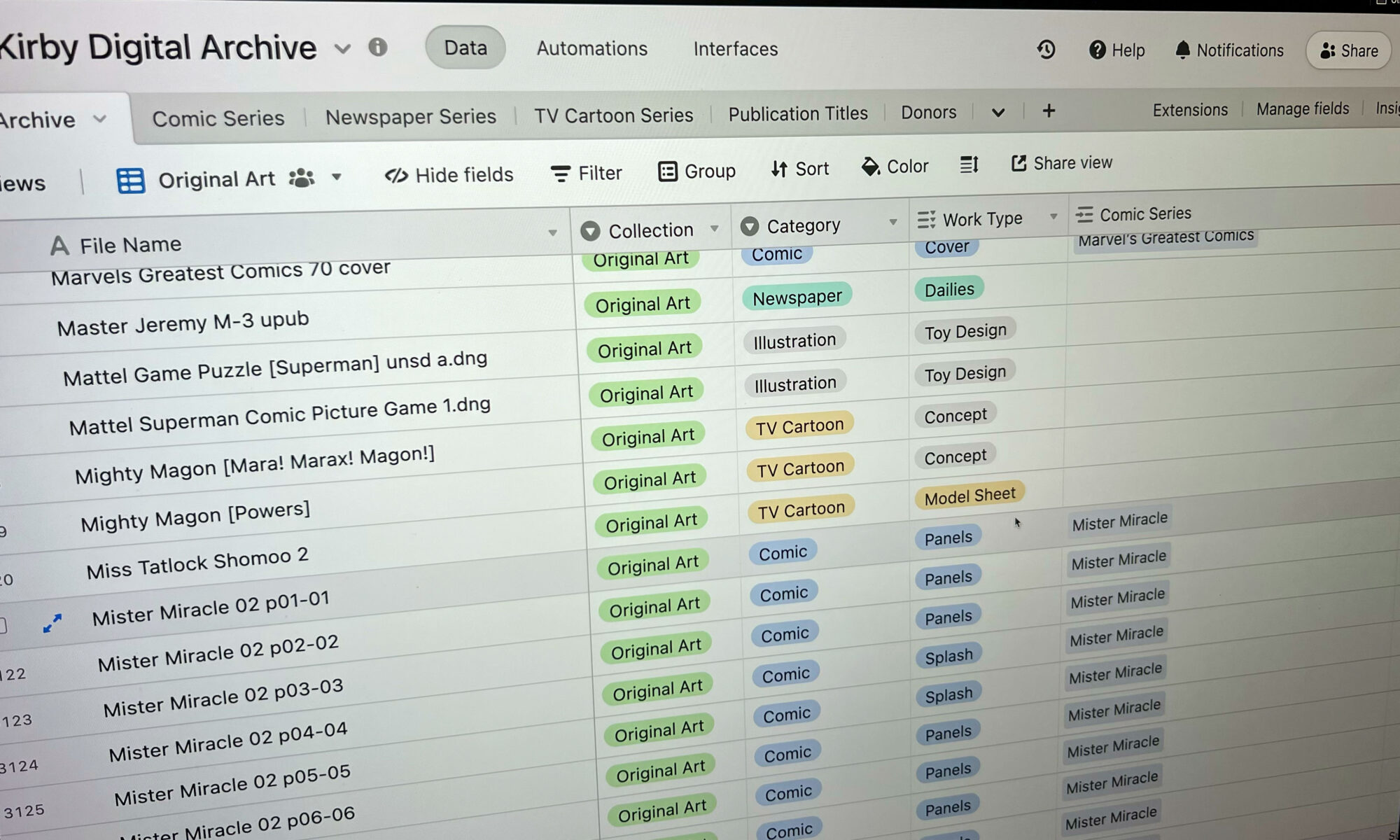Select cell 'Mighty Magon [Powers]'

[x=195, y=517]
